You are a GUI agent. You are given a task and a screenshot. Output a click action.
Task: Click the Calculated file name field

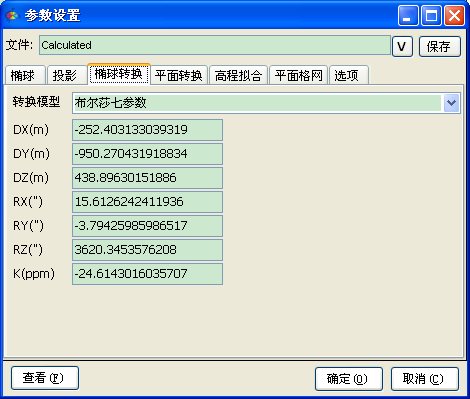tap(215, 45)
